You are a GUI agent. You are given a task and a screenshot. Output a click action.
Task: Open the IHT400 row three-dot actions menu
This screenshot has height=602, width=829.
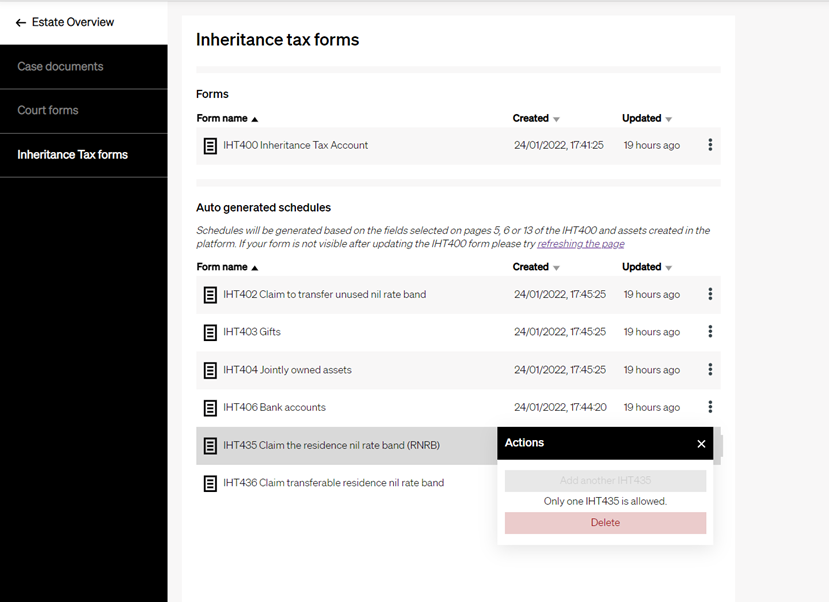tap(710, 145)
